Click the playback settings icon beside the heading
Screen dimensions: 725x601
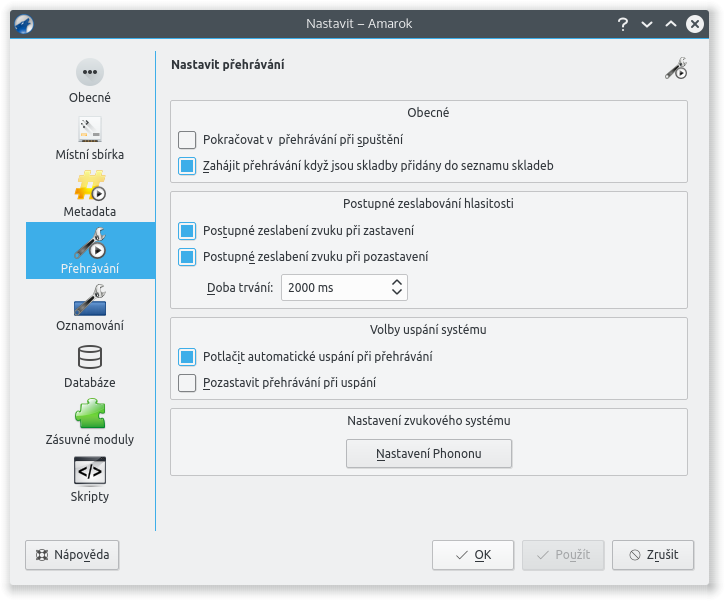(x=676, y=68)
